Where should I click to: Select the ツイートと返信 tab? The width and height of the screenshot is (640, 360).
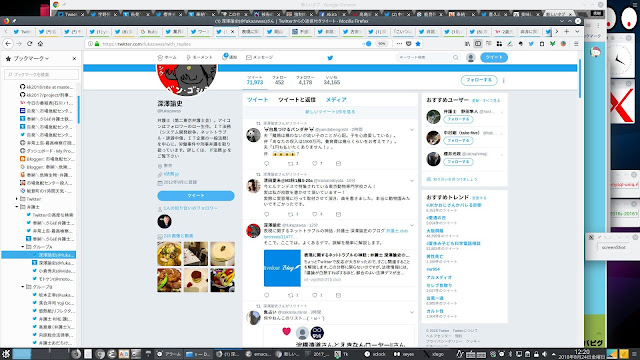[297, 100]
